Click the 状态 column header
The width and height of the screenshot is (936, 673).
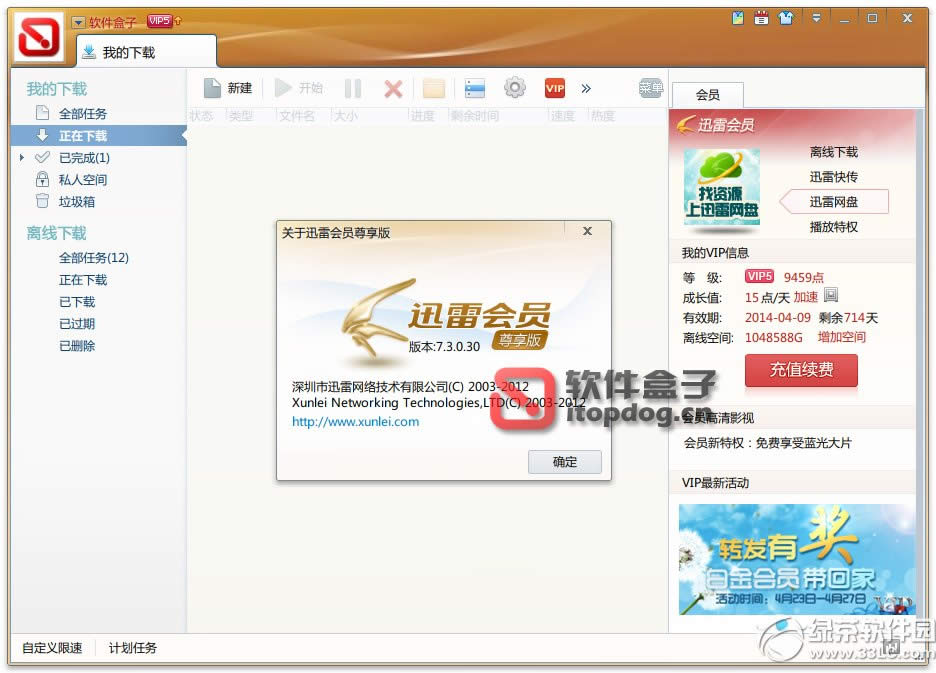point(201,116)
